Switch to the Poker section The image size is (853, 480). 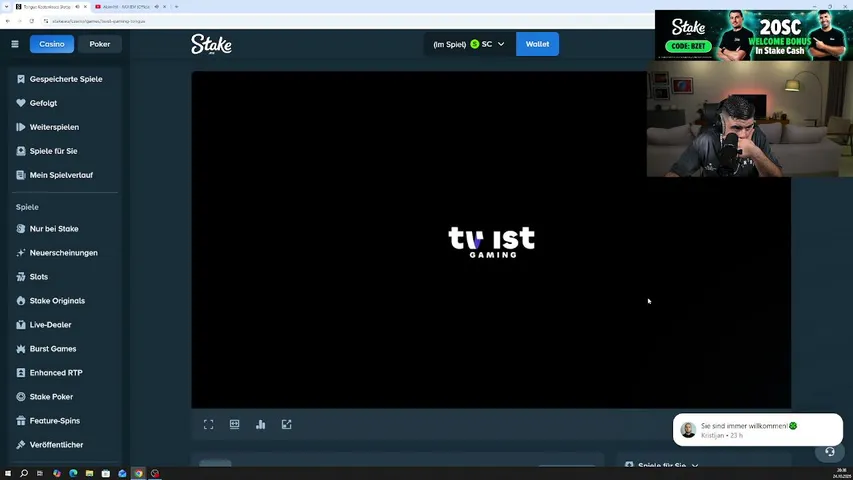tap(100, 44)
